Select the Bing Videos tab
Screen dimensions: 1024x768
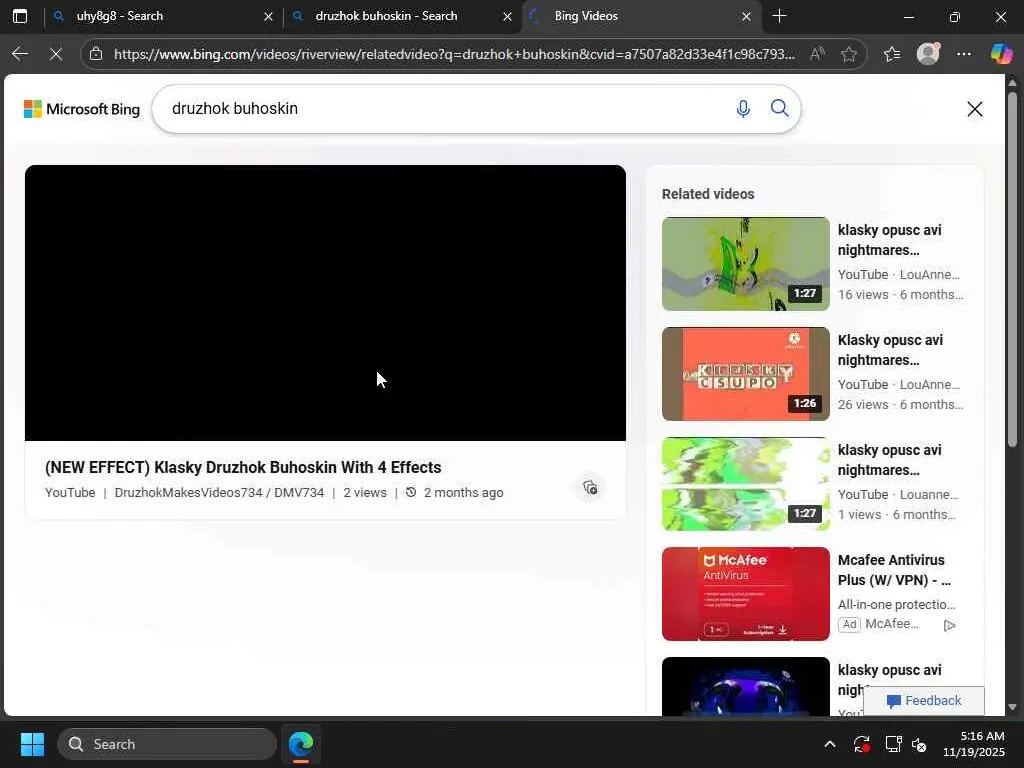[640, 16]
